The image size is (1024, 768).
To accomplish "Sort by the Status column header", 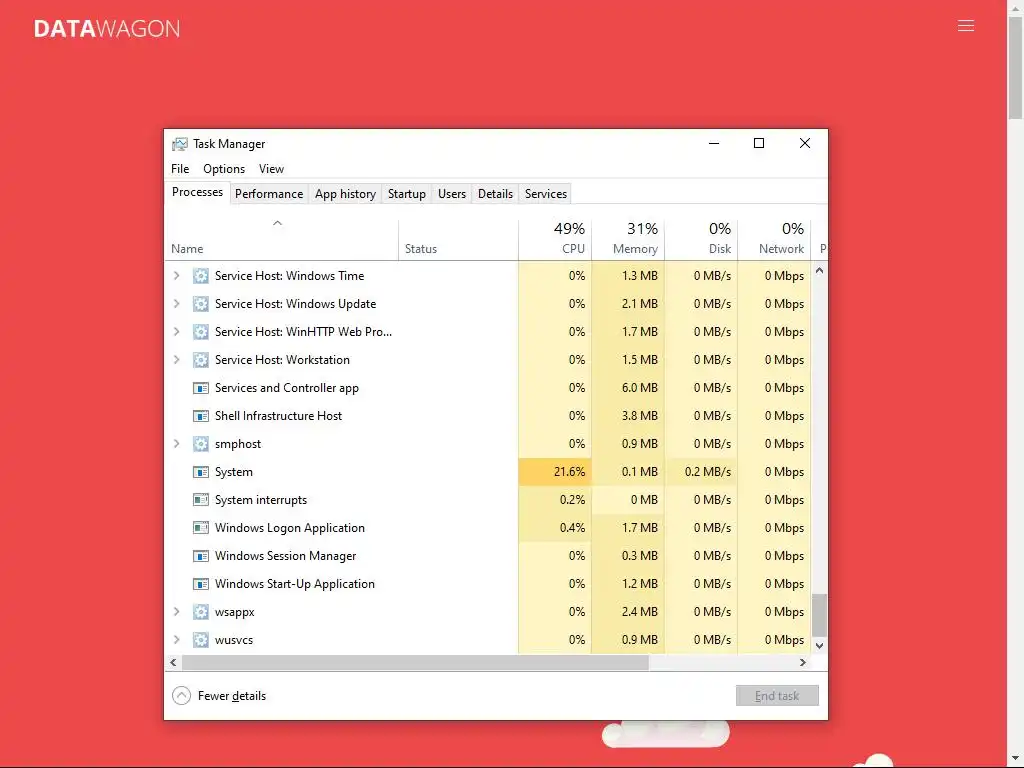I will point(458,238).
